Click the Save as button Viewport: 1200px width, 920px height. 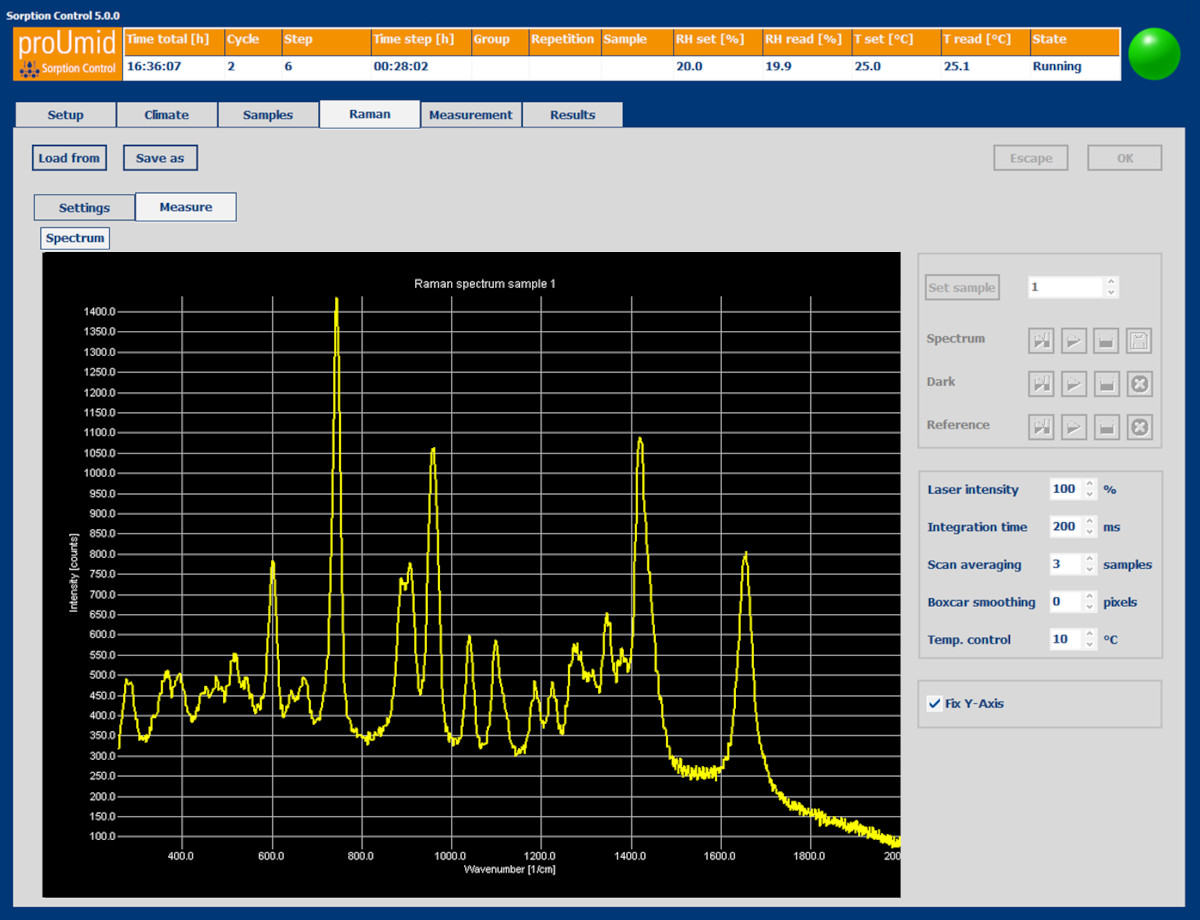pyautogui.click(x=160, y=158)
